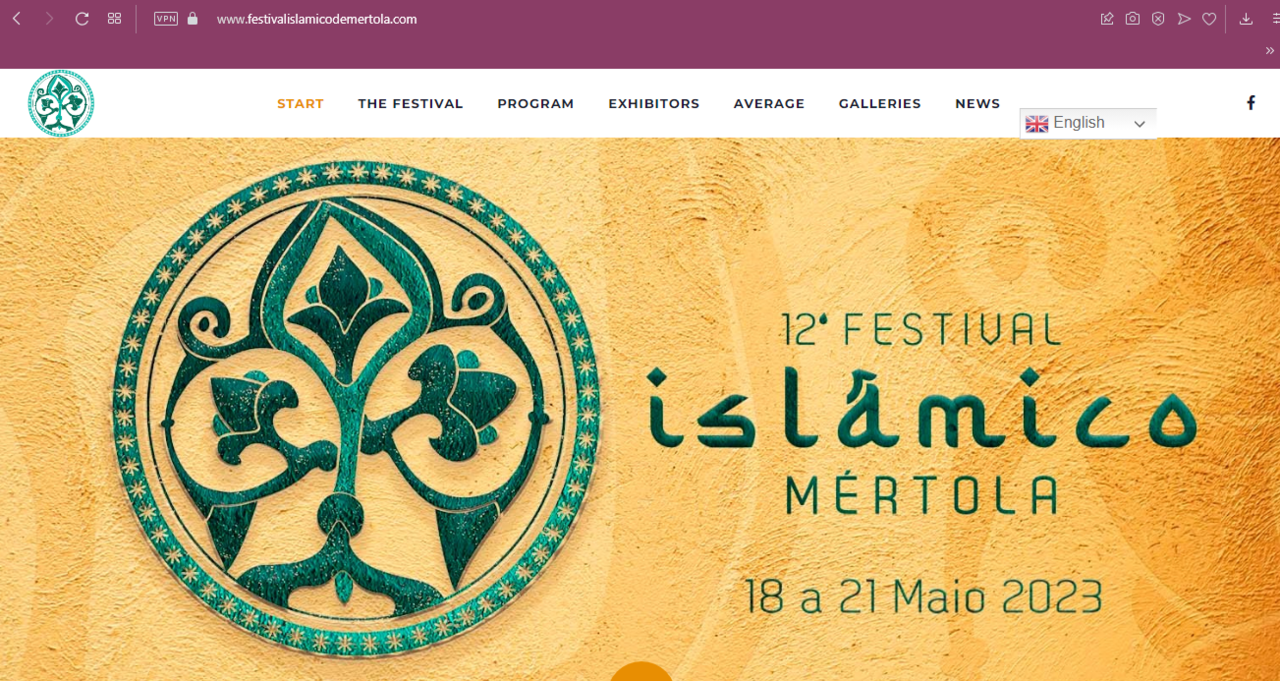Expand the bookmarks bar double-chevron
The height and width of the screenshot is (681, 1280).
coord(1270,50)
